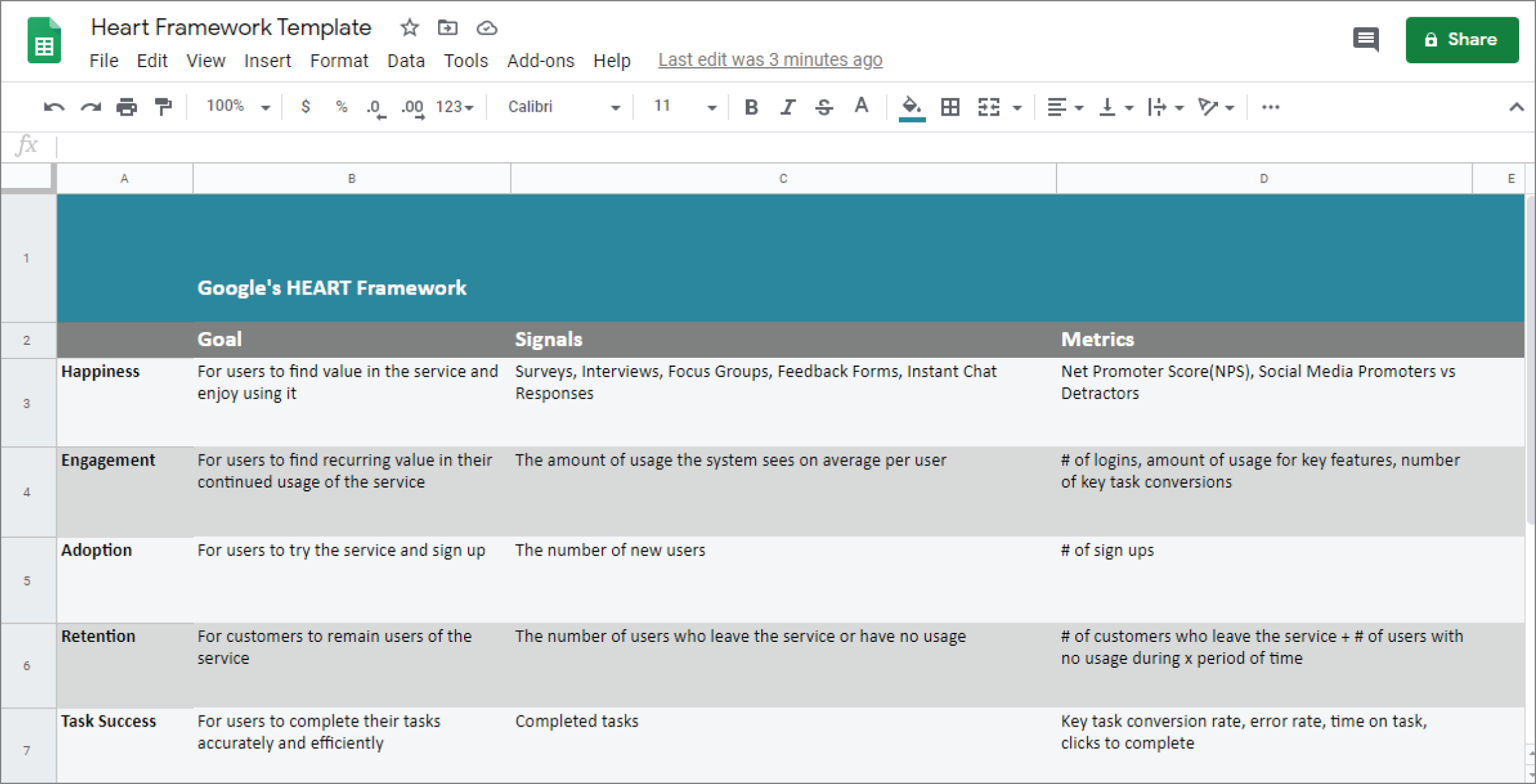Open the Add-ons menu
This screenshot has width=1536, height=784.
coord(540,61)
